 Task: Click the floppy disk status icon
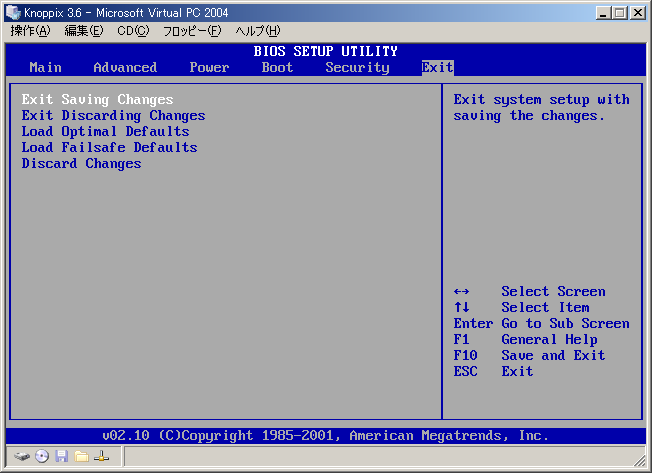62,456
